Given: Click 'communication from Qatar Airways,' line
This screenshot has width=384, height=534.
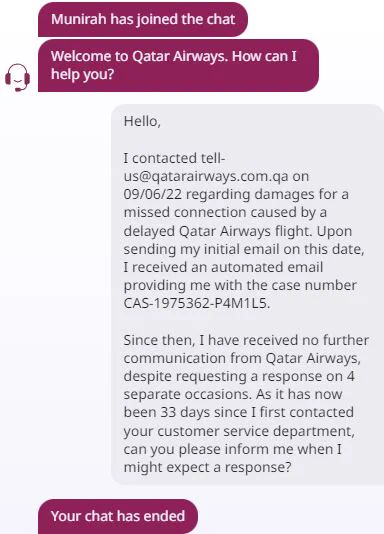Looking at the screenshot, I should click(242, 358).
